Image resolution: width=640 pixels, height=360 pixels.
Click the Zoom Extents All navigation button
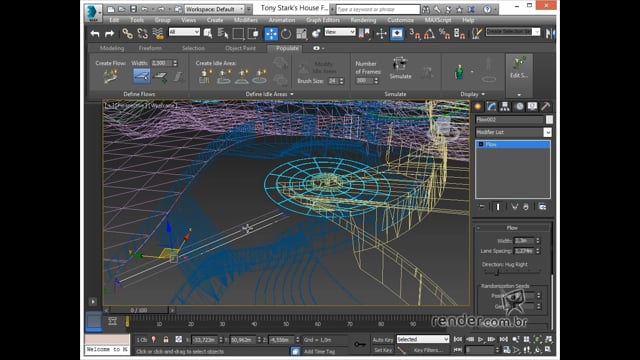548,340
